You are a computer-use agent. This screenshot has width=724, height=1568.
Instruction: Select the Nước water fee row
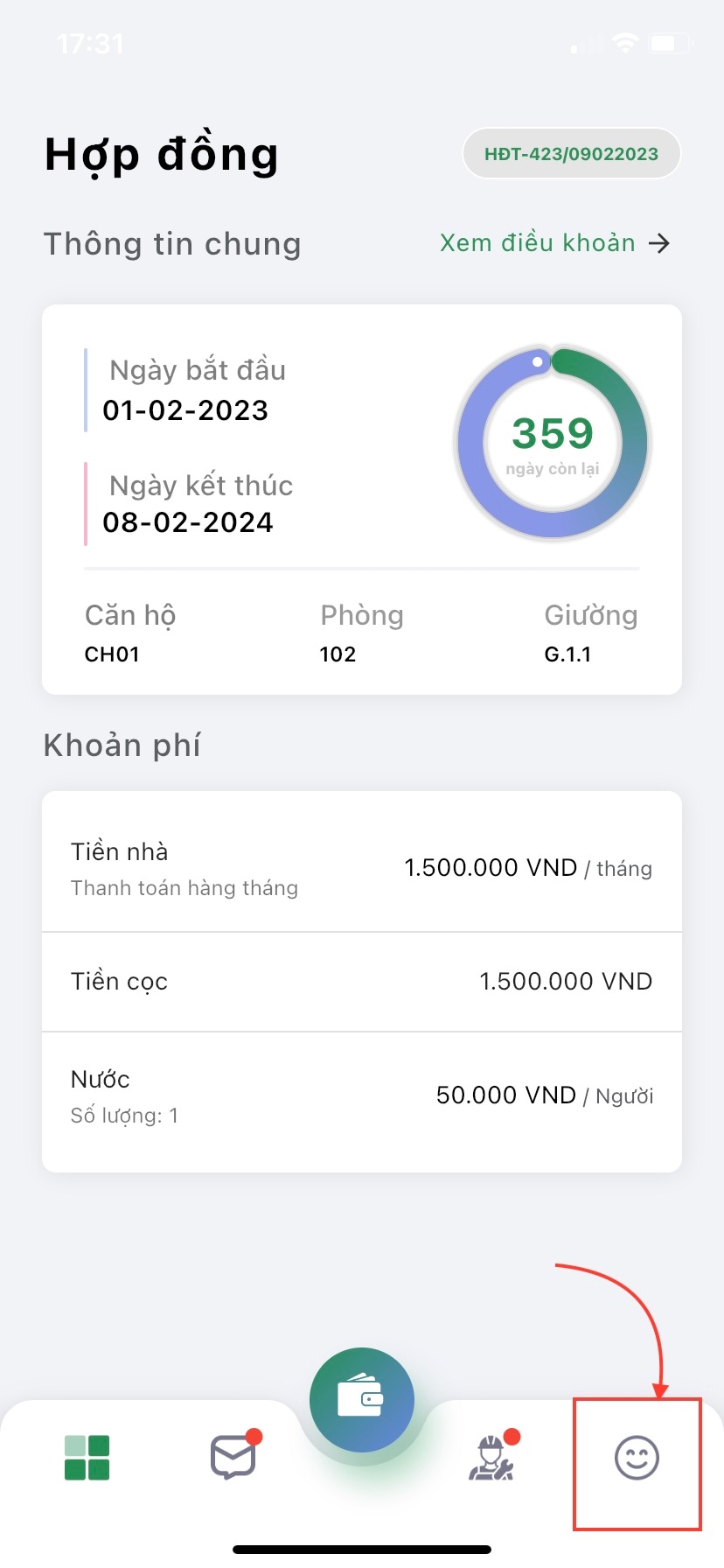click(x=361, y=1096)
